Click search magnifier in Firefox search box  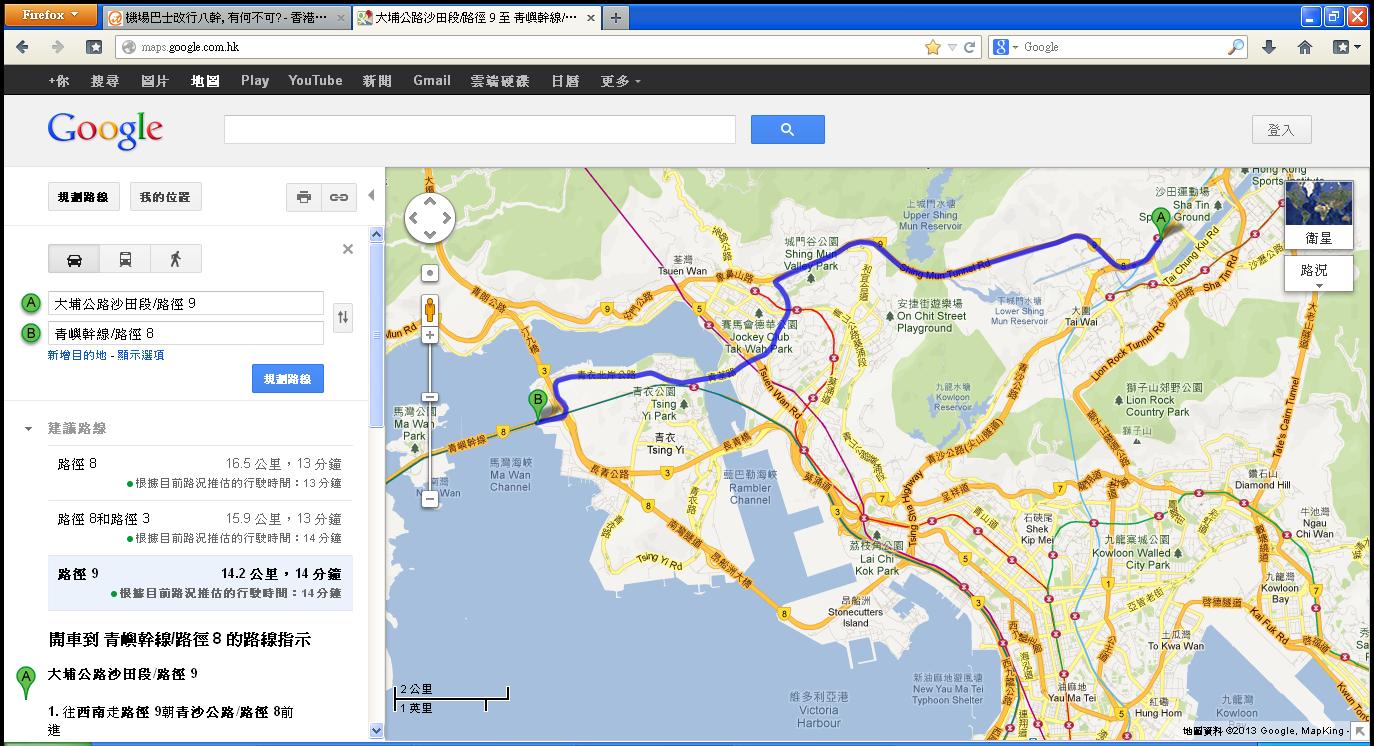[1236, 47]
